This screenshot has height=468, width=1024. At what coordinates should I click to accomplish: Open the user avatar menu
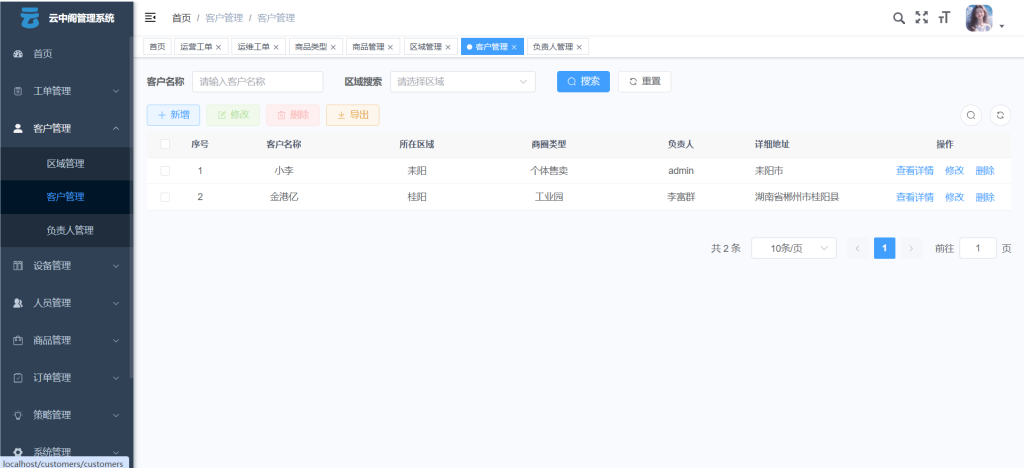[x=981, y=18]
